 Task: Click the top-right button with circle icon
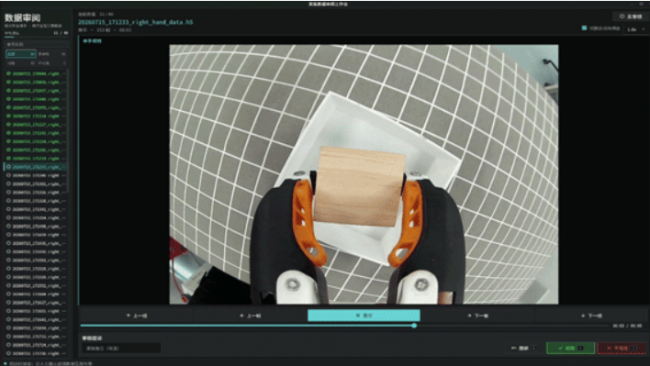[x=630, y=17]
